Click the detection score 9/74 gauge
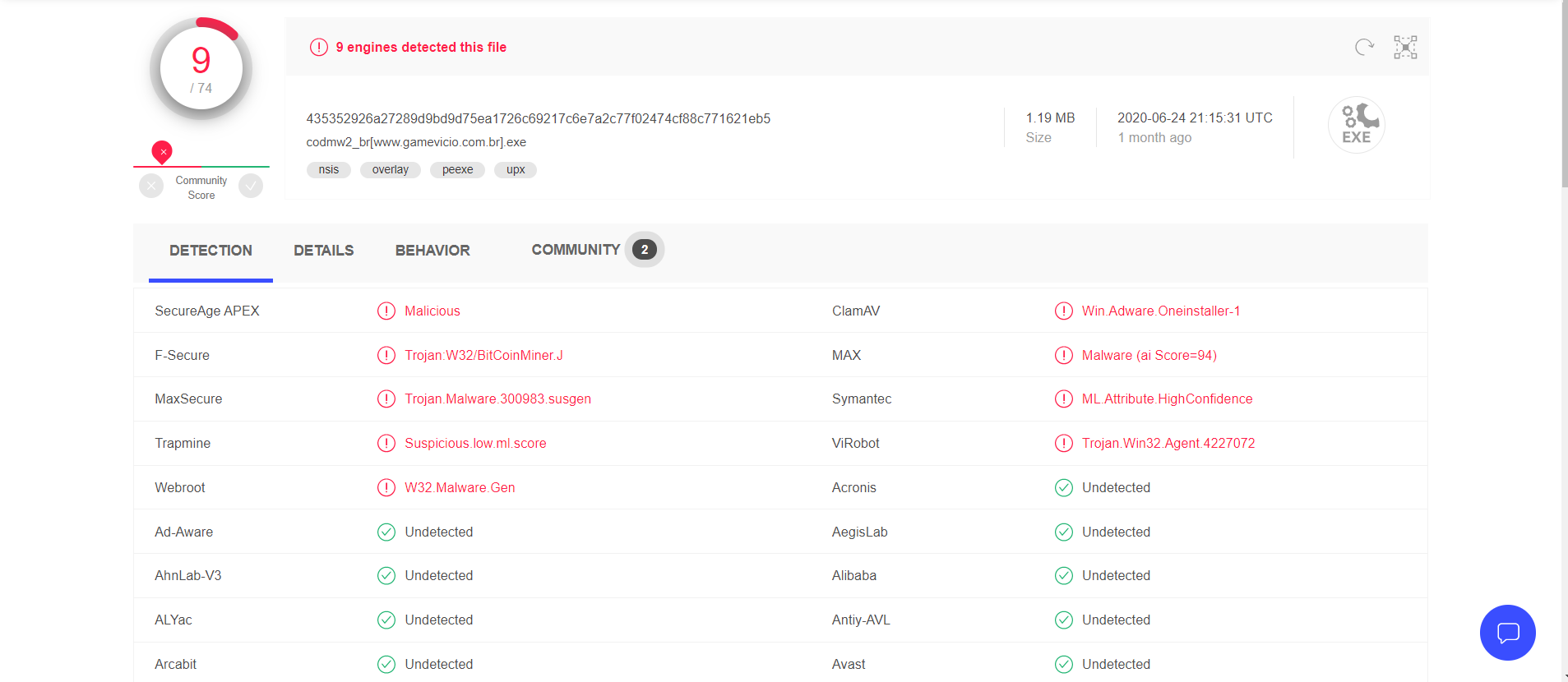The height and width of the screenshot is (682, 1568). pyautogui.click(x=201, y=69)
